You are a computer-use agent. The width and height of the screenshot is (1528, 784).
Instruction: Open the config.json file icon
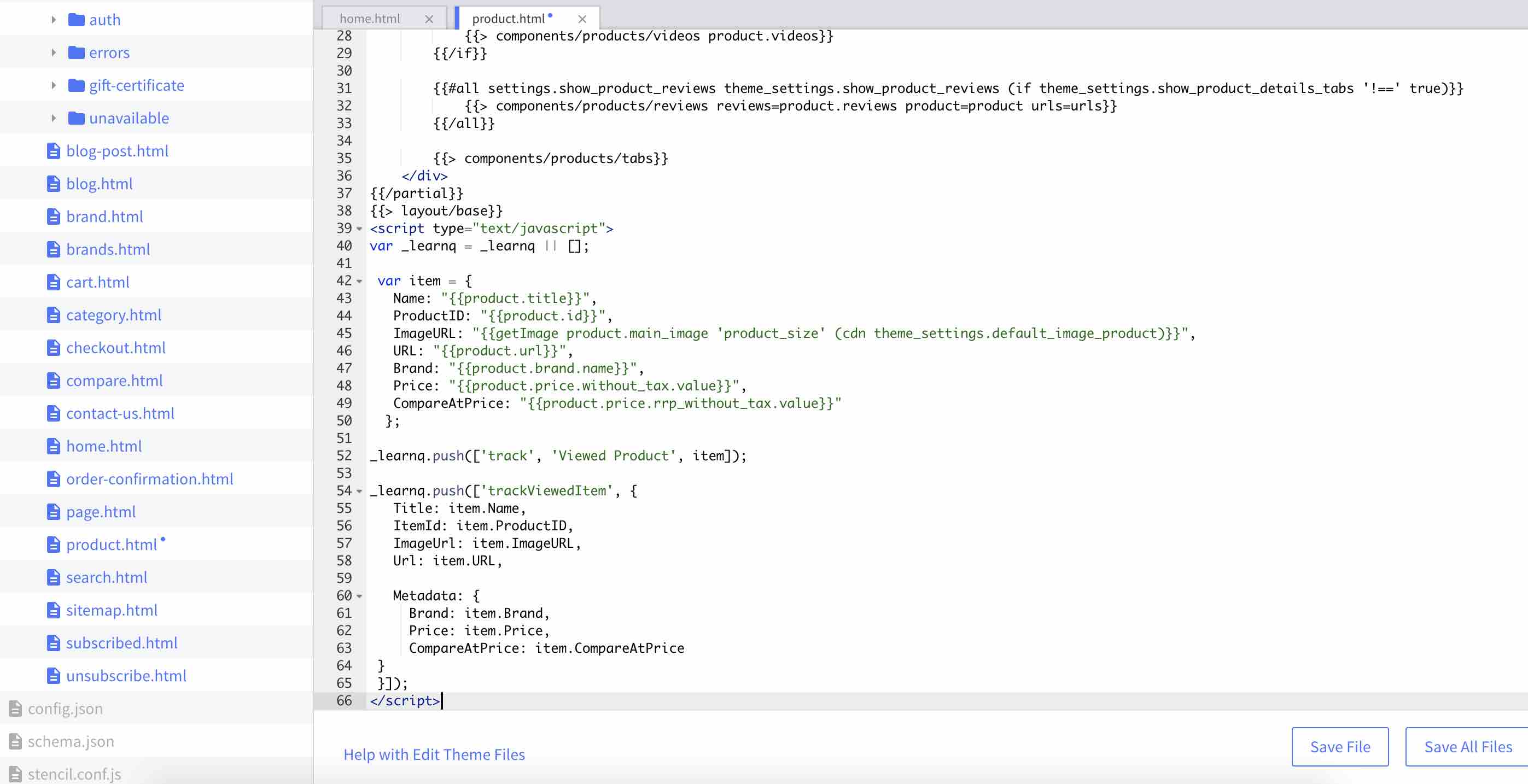15,708
